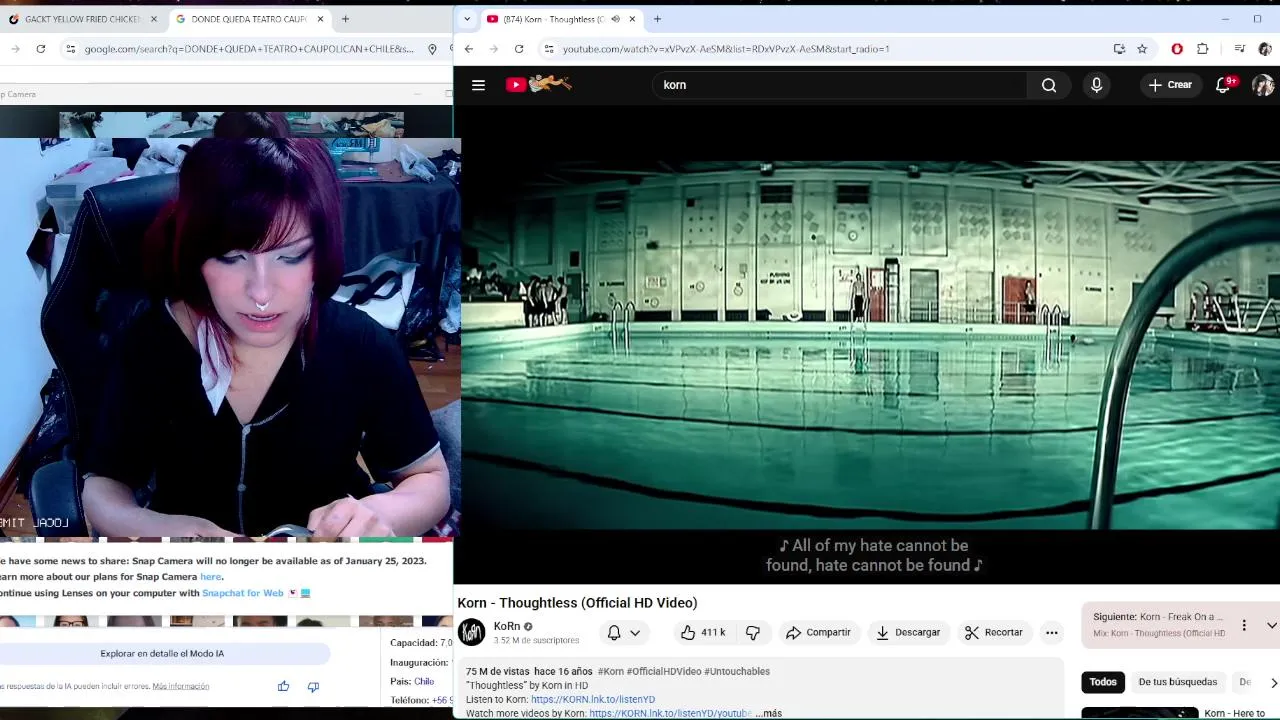Open the YouTube account avatar menu
This screenshot has width=1280, height=720.
[x=1263, y=85]
